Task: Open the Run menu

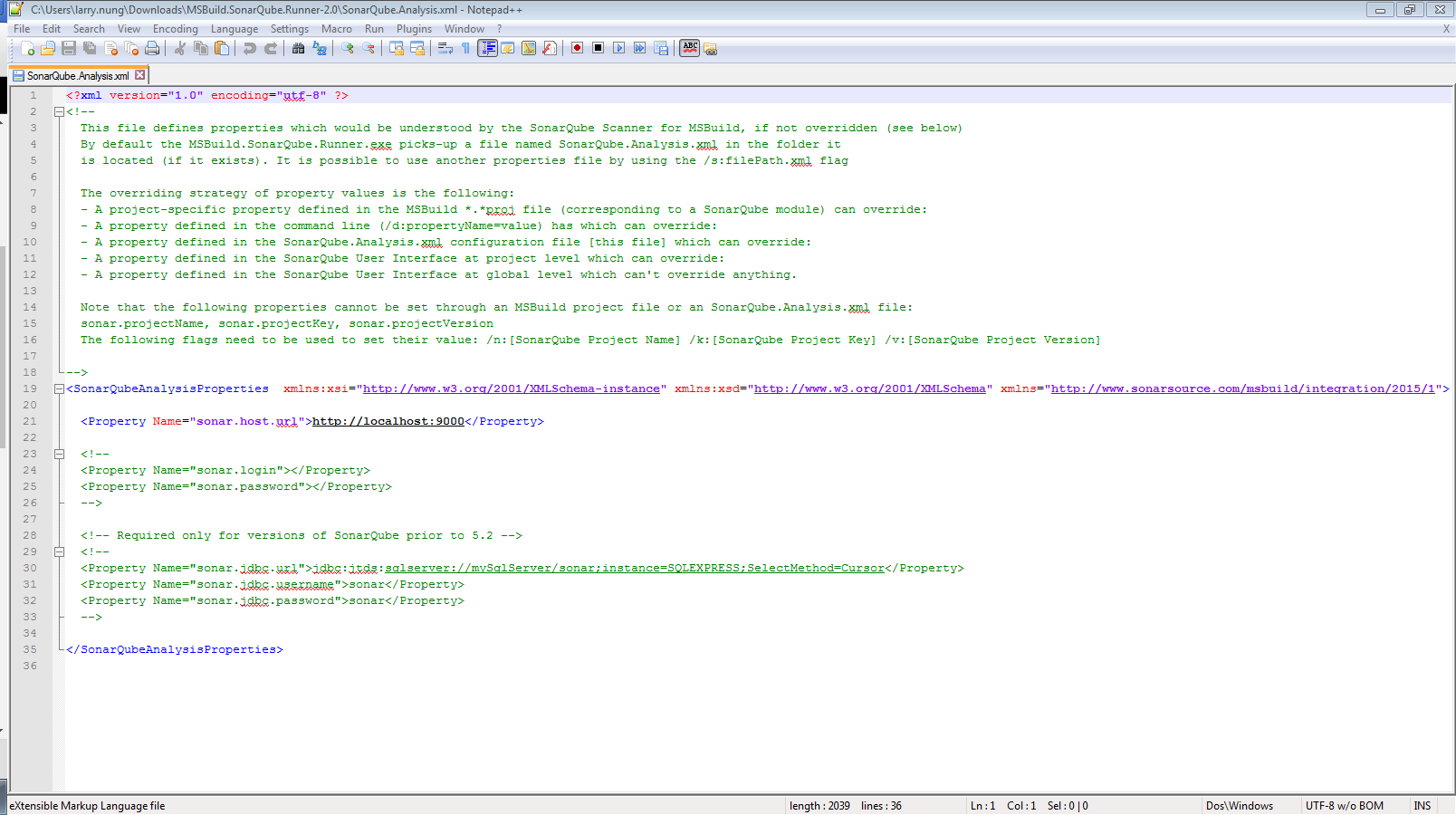Action: click(374, 29)
